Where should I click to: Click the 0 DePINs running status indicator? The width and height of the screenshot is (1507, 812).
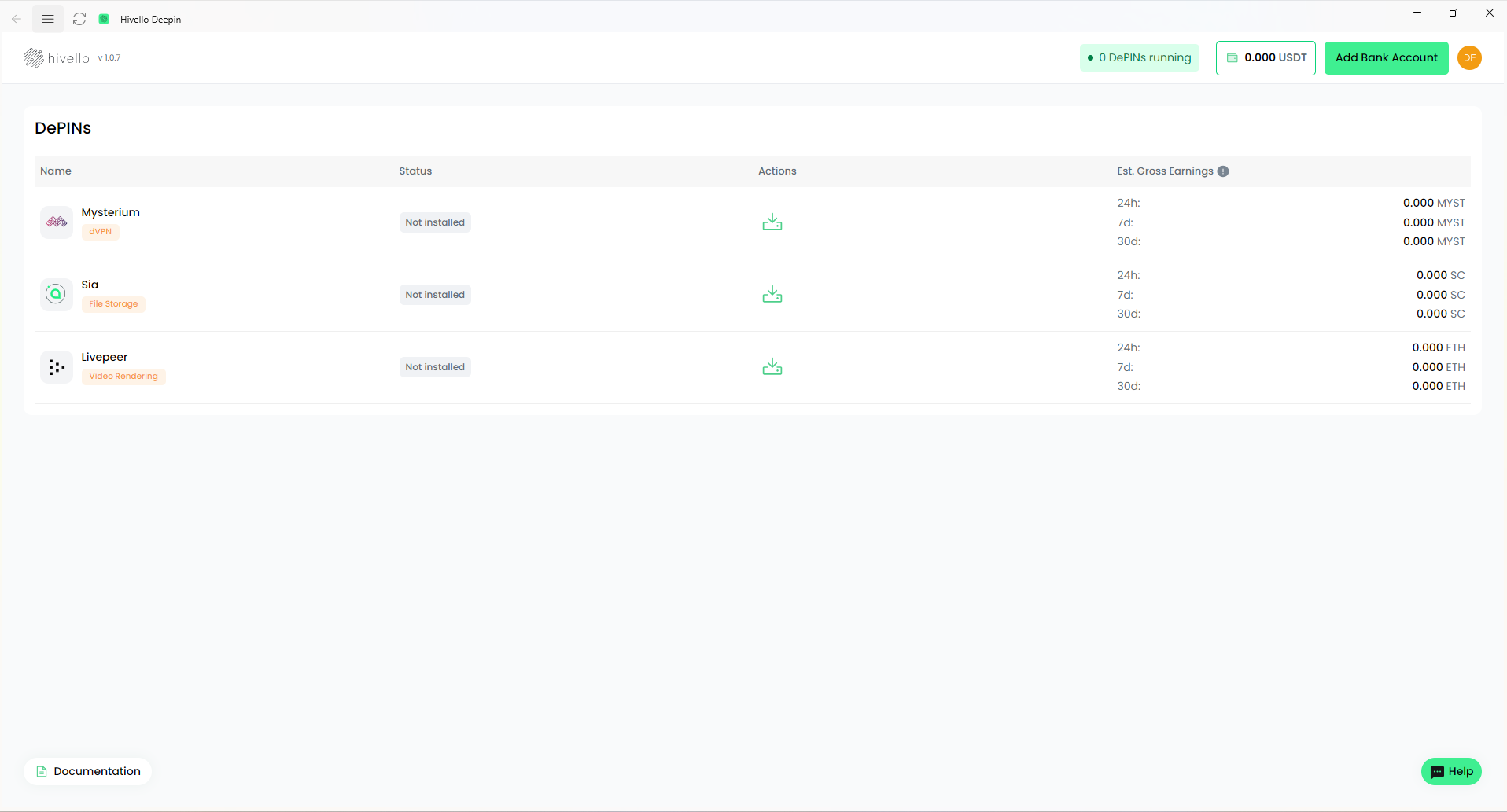coord(1140,57)
